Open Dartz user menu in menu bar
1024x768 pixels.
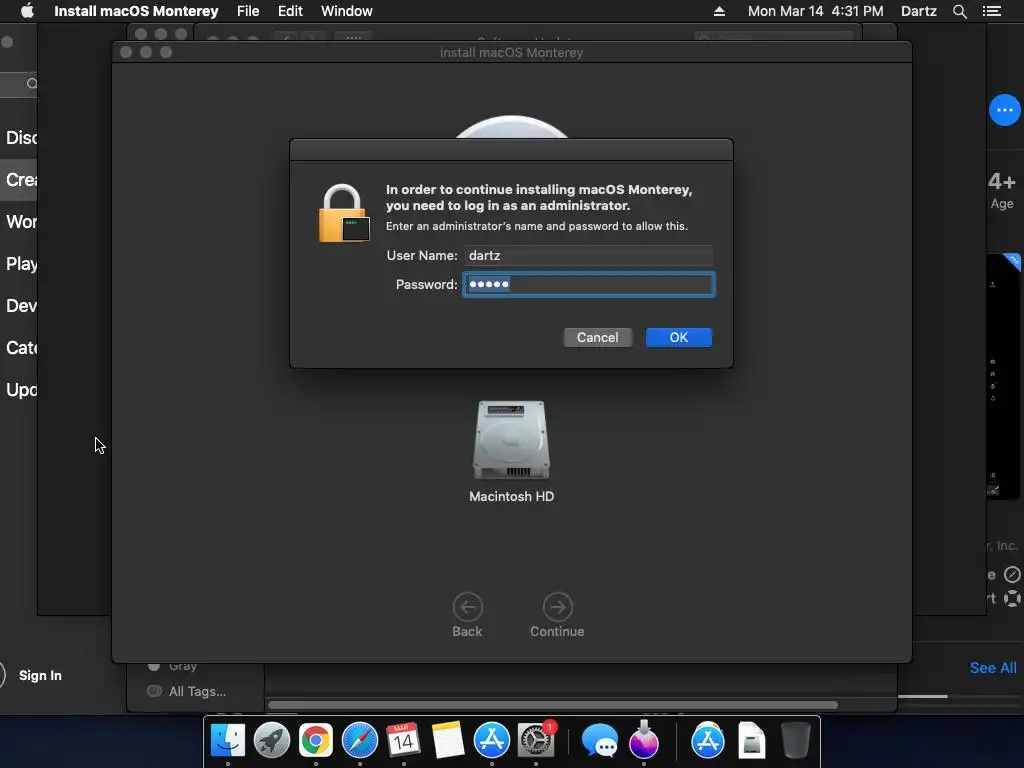(918, 11)
